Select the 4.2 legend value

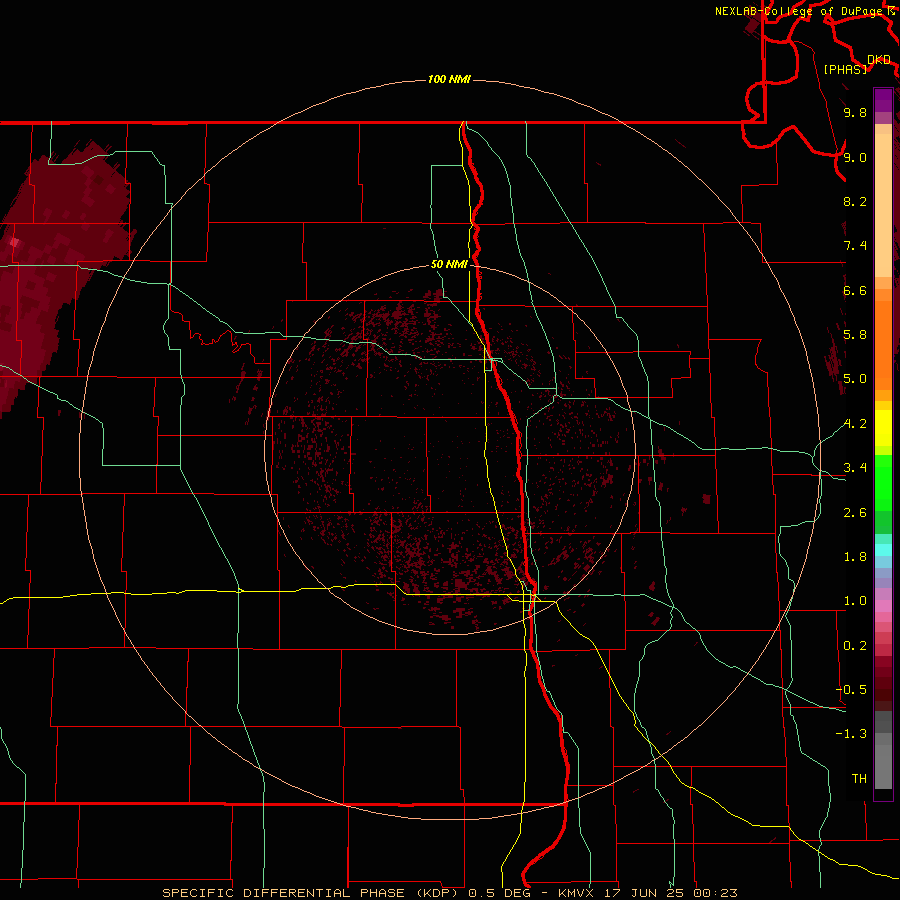pyautogui.click(x=855, y=424)
